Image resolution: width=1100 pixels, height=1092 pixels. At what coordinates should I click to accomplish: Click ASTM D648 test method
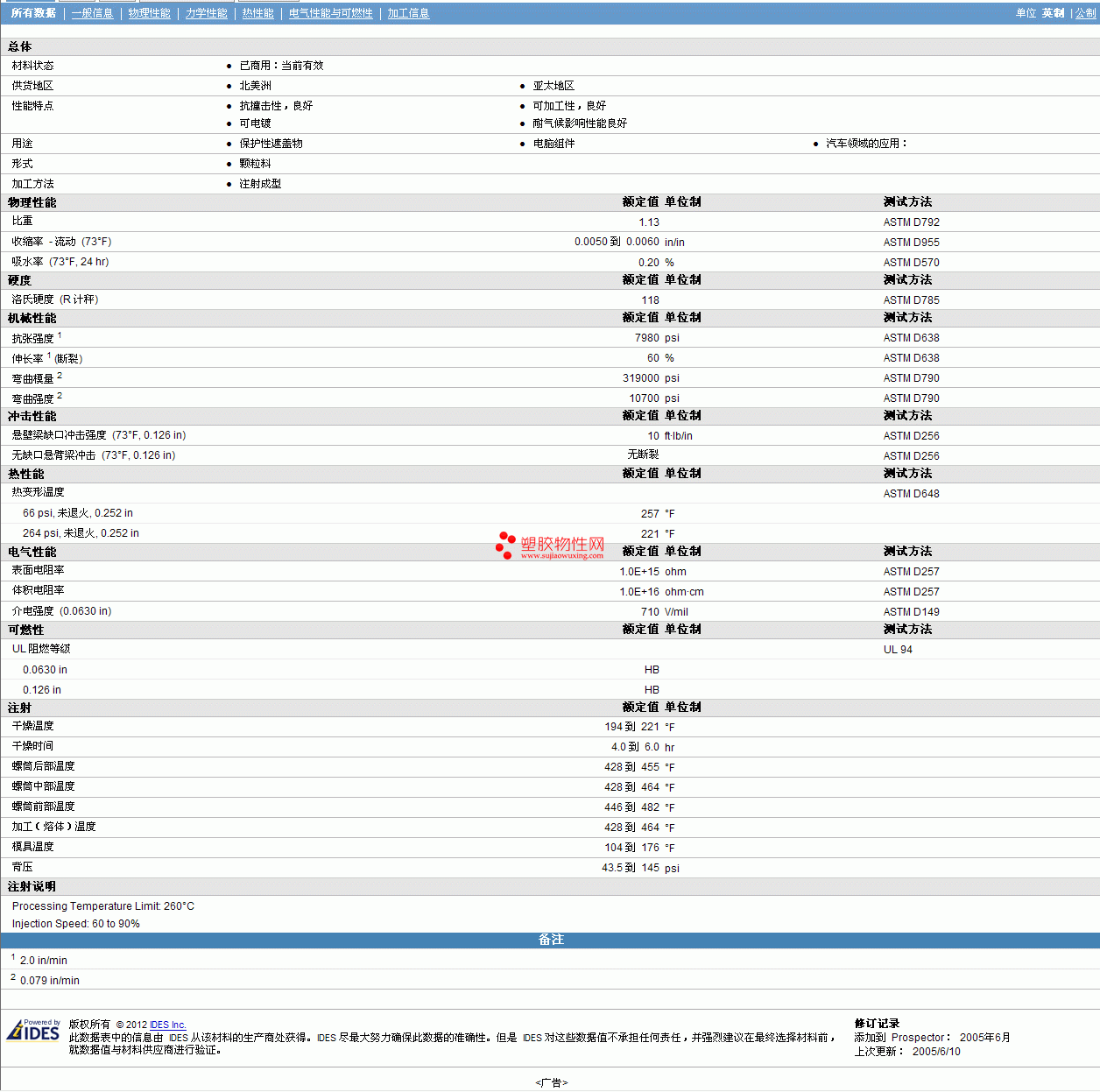point(911,494)
